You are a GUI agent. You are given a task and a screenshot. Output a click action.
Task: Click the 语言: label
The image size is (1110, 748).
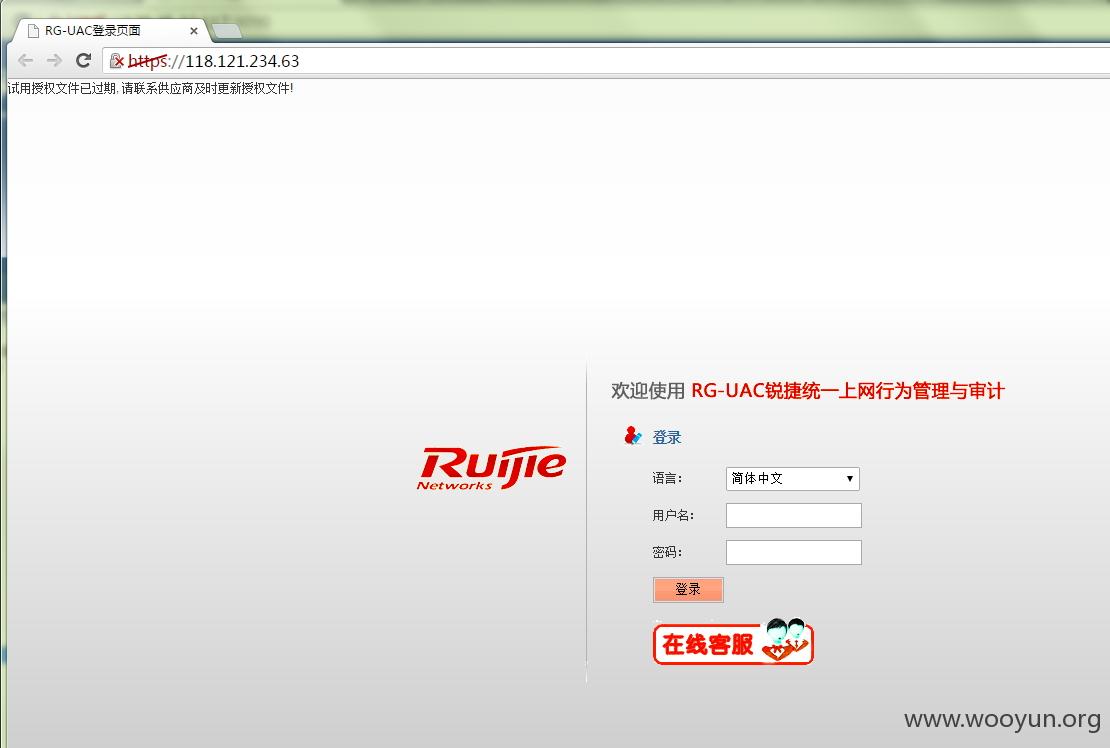click(x=667, y=478)
